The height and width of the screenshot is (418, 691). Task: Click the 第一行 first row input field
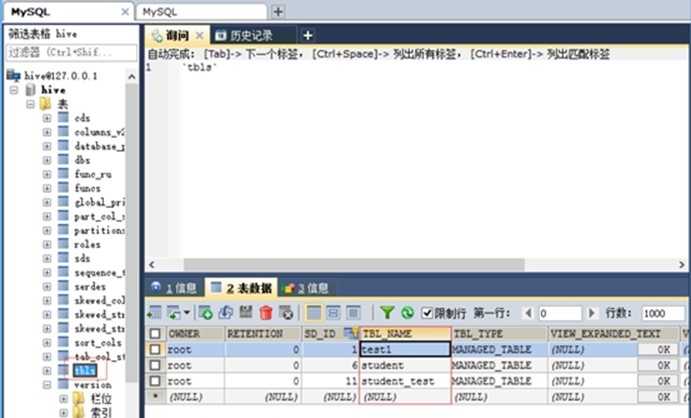tap(560, 313)
